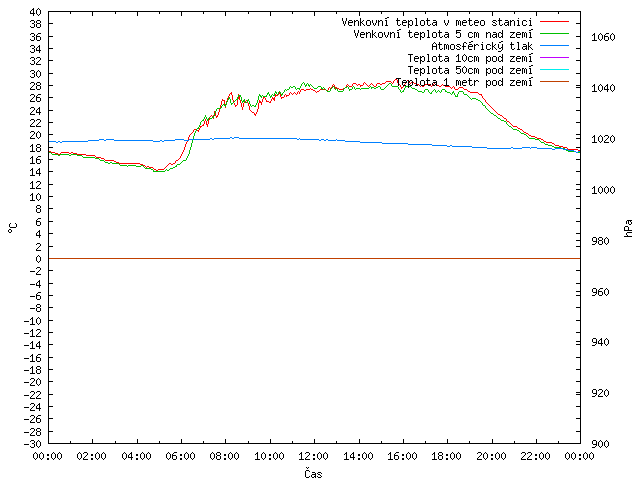Click legend label 'Venkovní teplota 5 cm nad zemí'

click(443, 34)
